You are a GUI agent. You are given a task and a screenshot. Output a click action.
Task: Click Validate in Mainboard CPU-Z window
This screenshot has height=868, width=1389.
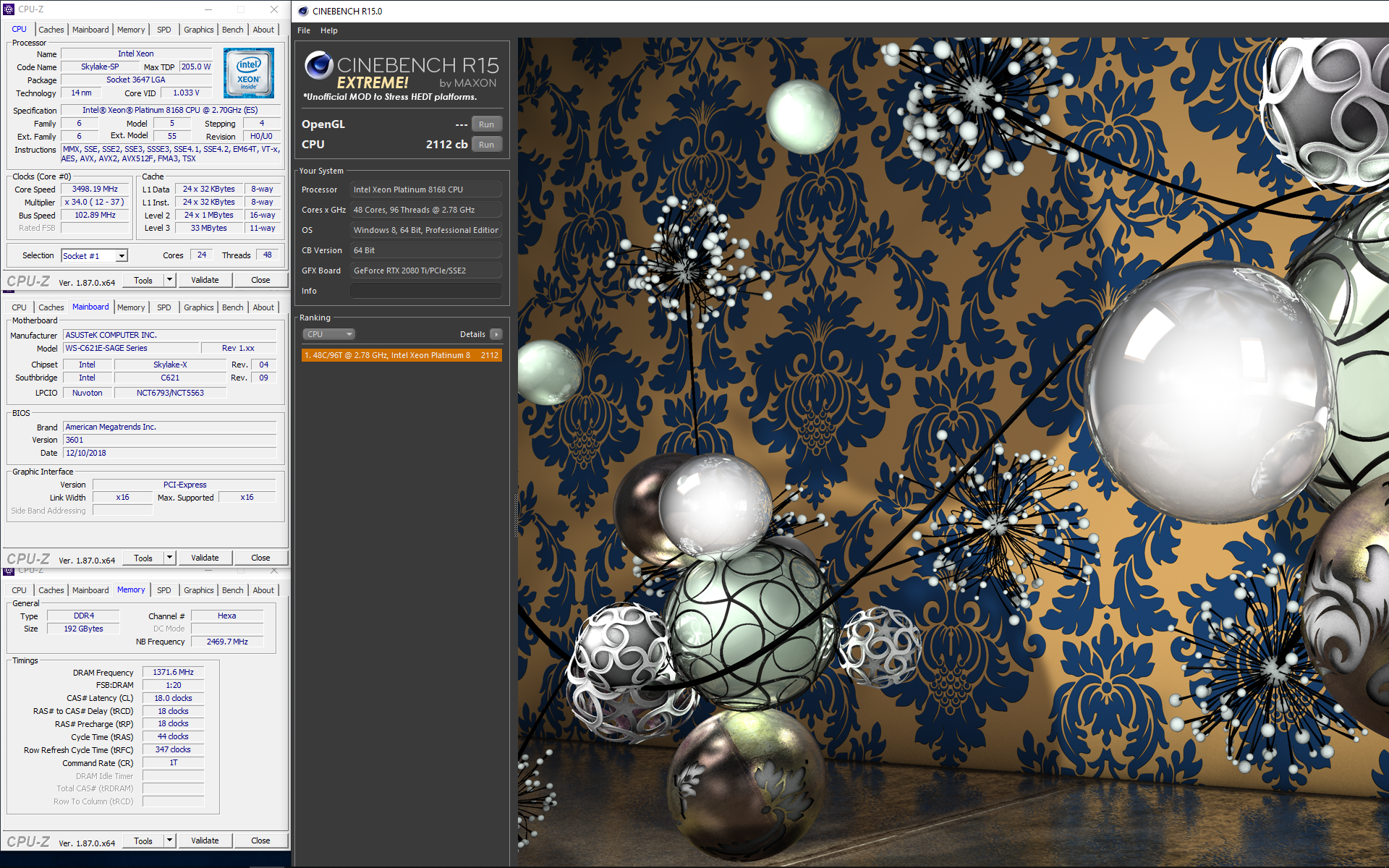205,558
